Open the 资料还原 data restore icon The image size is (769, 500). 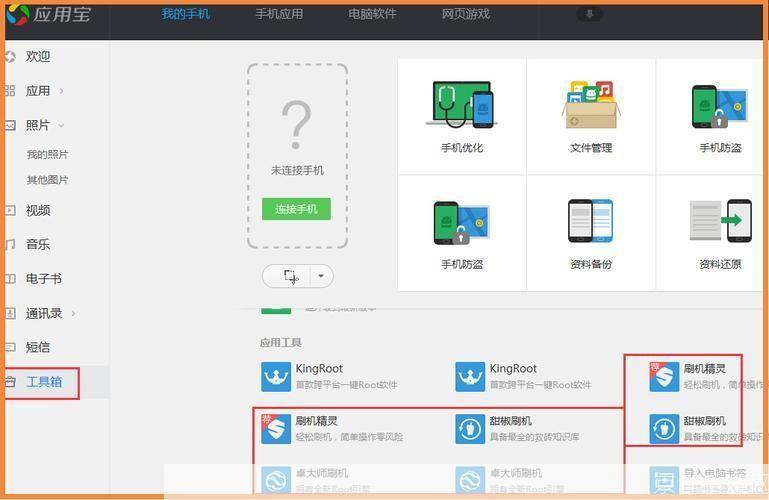point(720,221)
